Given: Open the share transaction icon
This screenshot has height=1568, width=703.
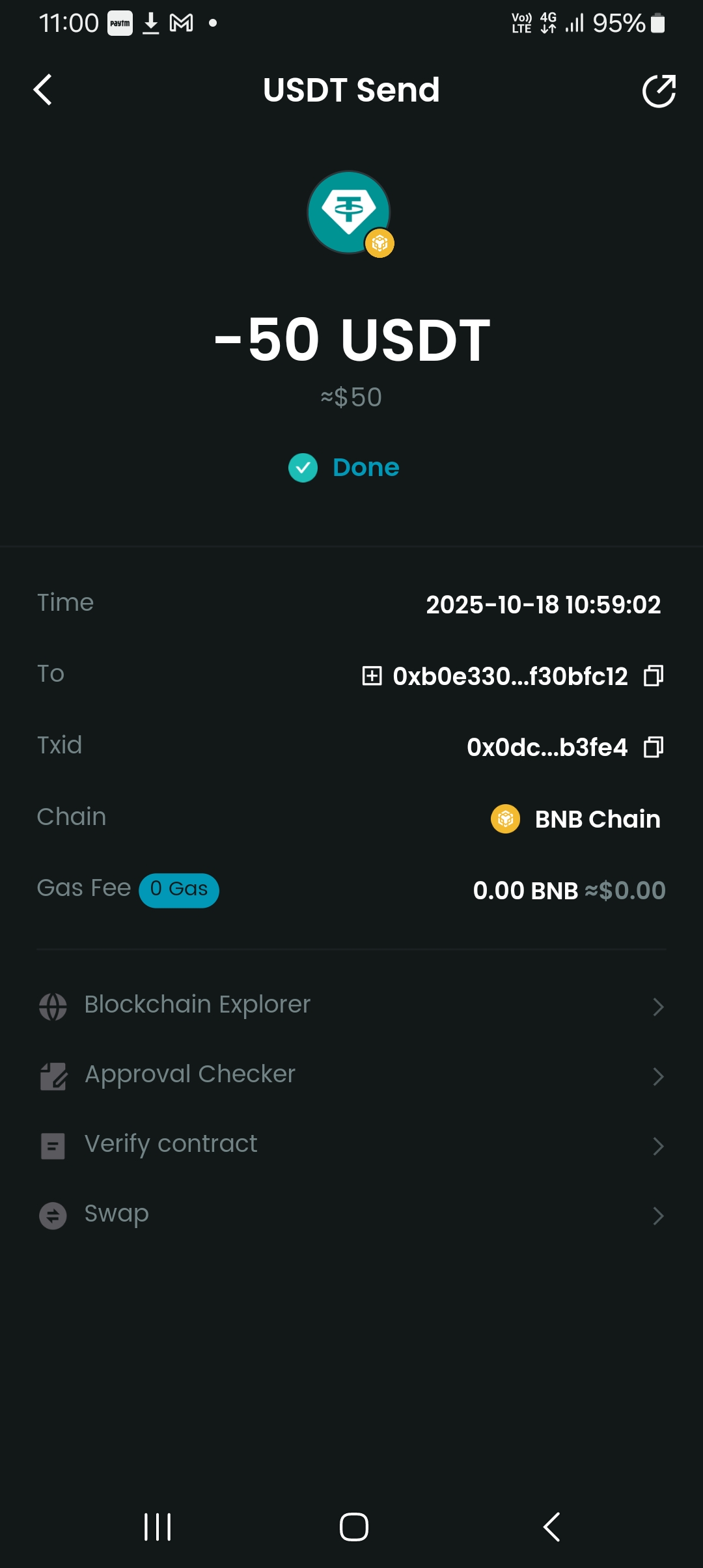Looking at the screenshot, I should coord(659,91).
